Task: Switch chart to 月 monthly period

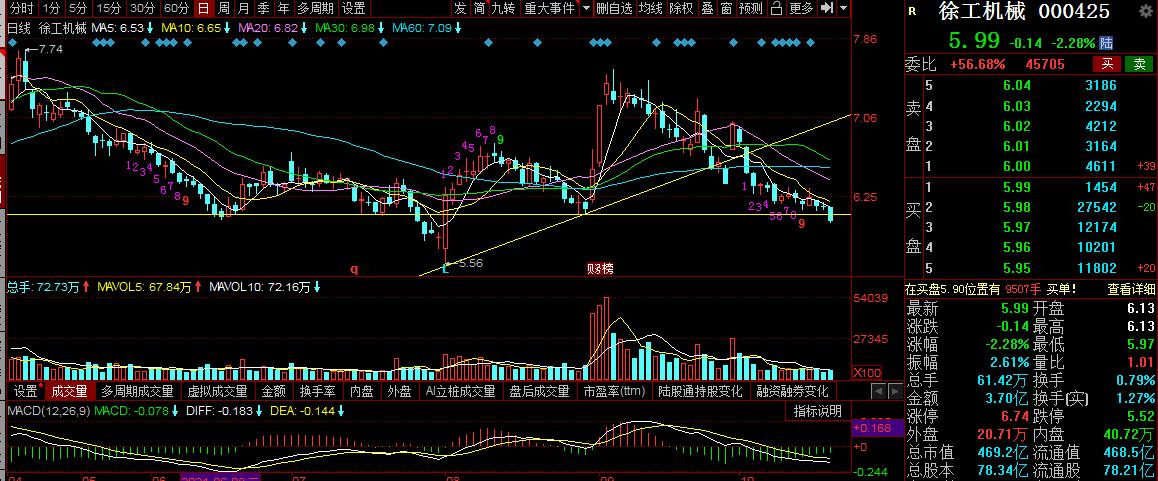Action: [244, 9]
